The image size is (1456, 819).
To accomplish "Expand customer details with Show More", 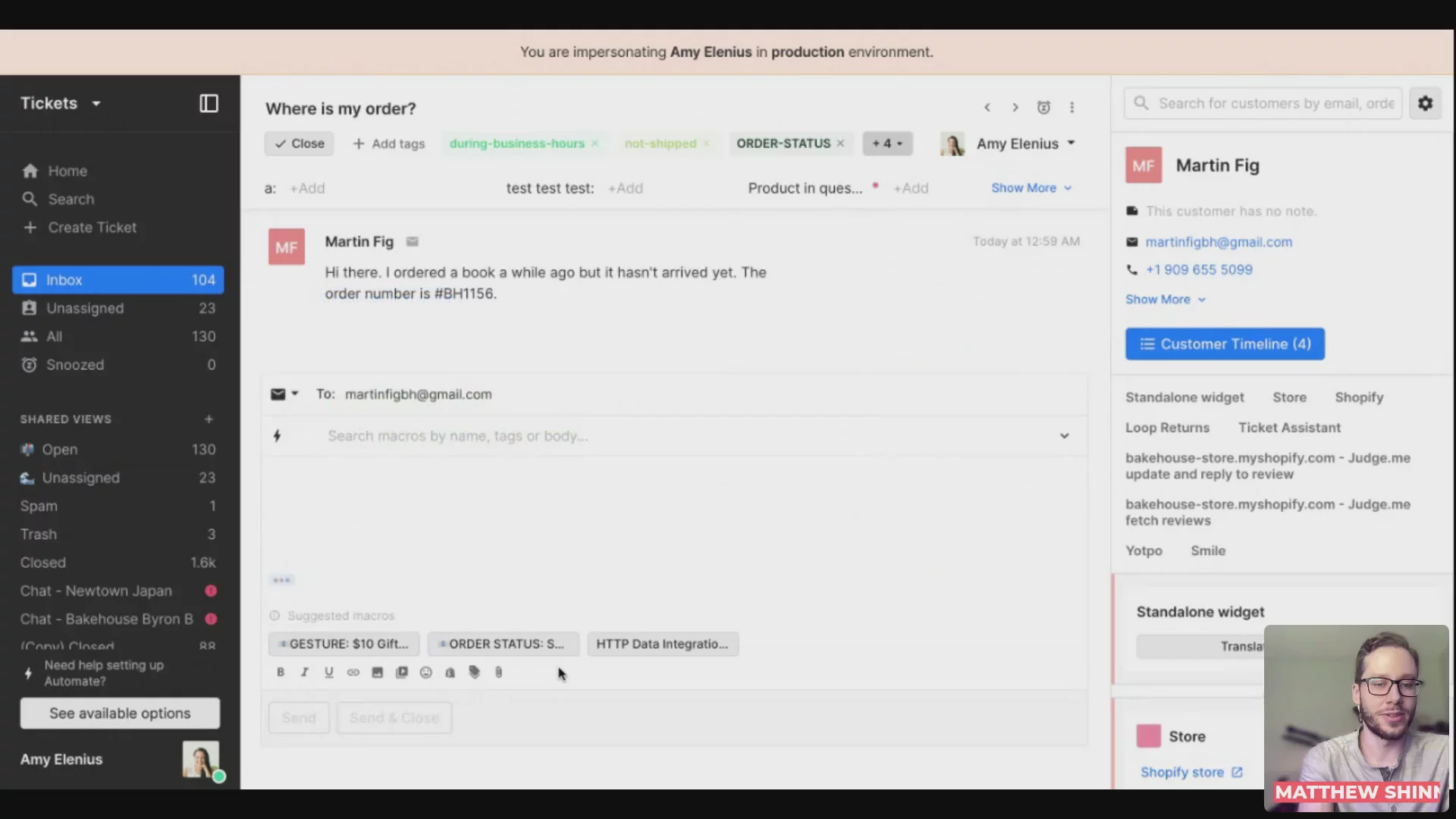I will click(x=1166, y=300).
